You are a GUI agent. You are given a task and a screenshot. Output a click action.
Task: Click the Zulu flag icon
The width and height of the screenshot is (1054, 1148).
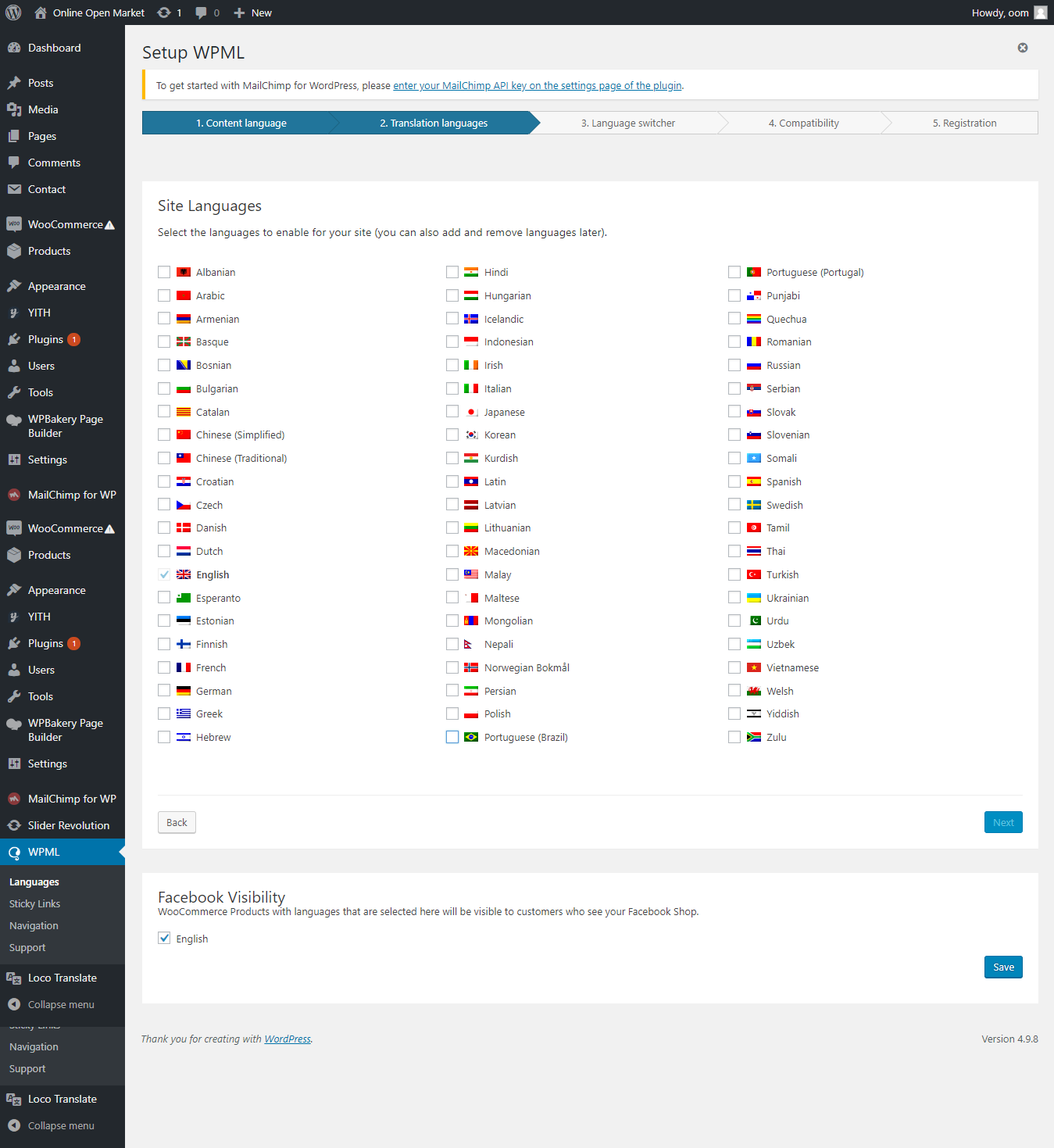[x=754, y=737]
